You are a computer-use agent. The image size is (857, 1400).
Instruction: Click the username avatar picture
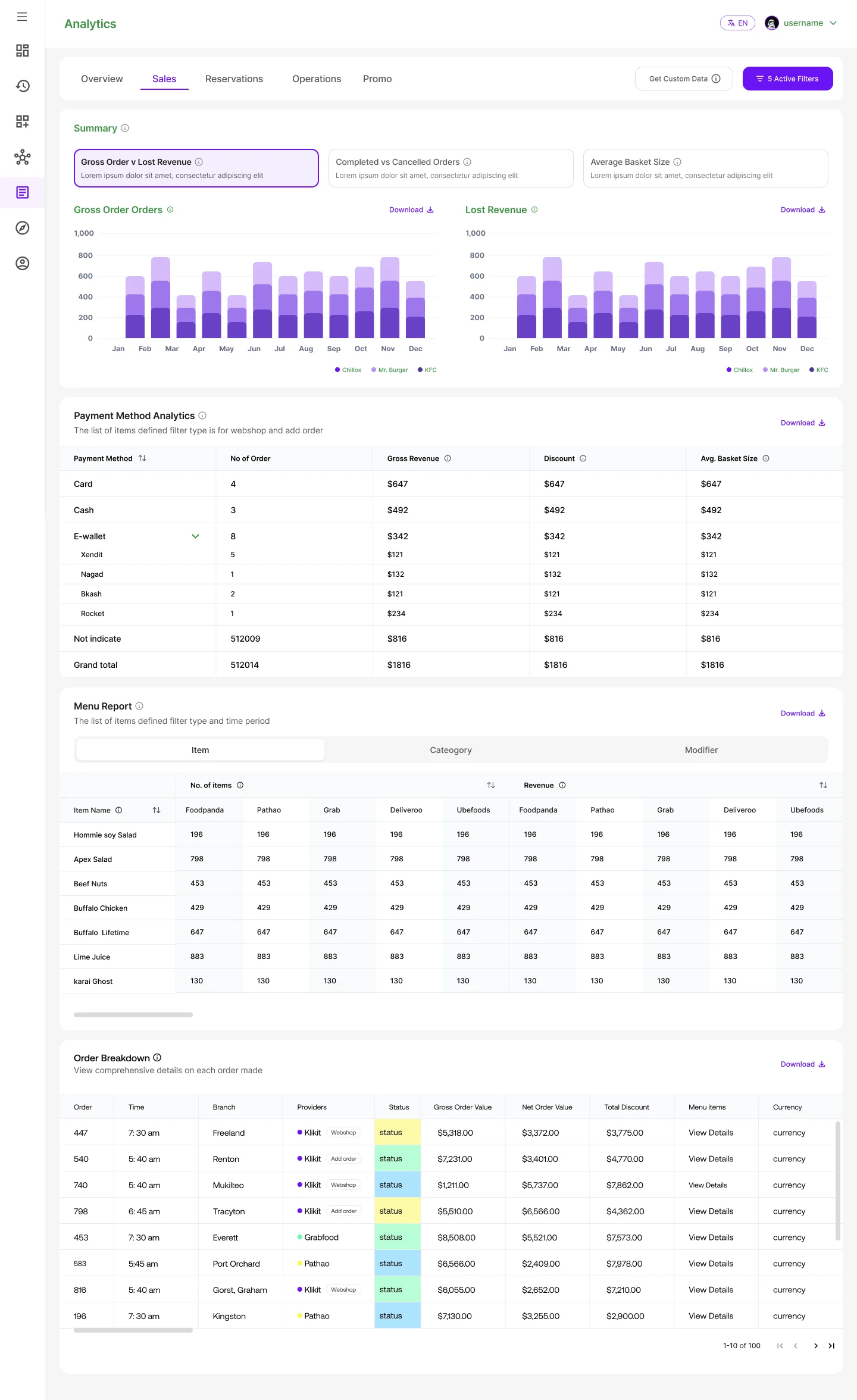pos(772,23)
